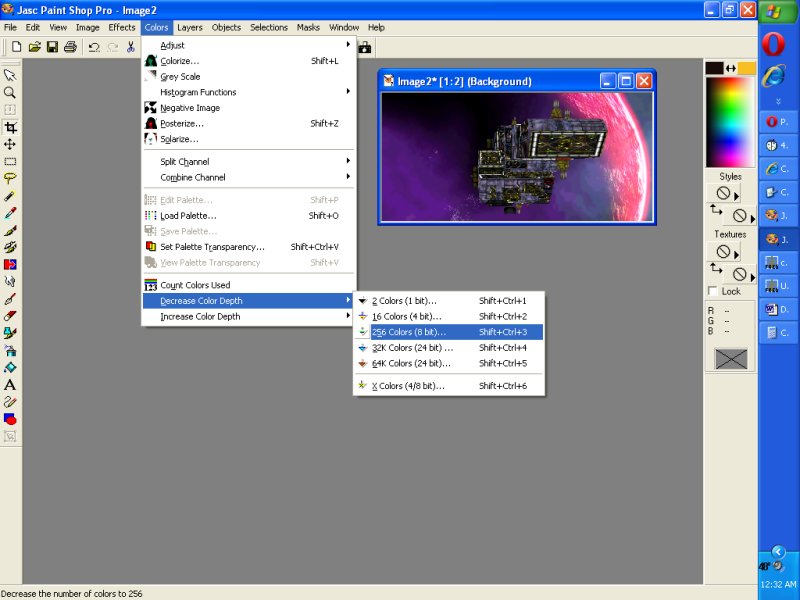This screenshot has height=600, width=800.
Task: Select the Flood Fill tool
Action: 10,367
